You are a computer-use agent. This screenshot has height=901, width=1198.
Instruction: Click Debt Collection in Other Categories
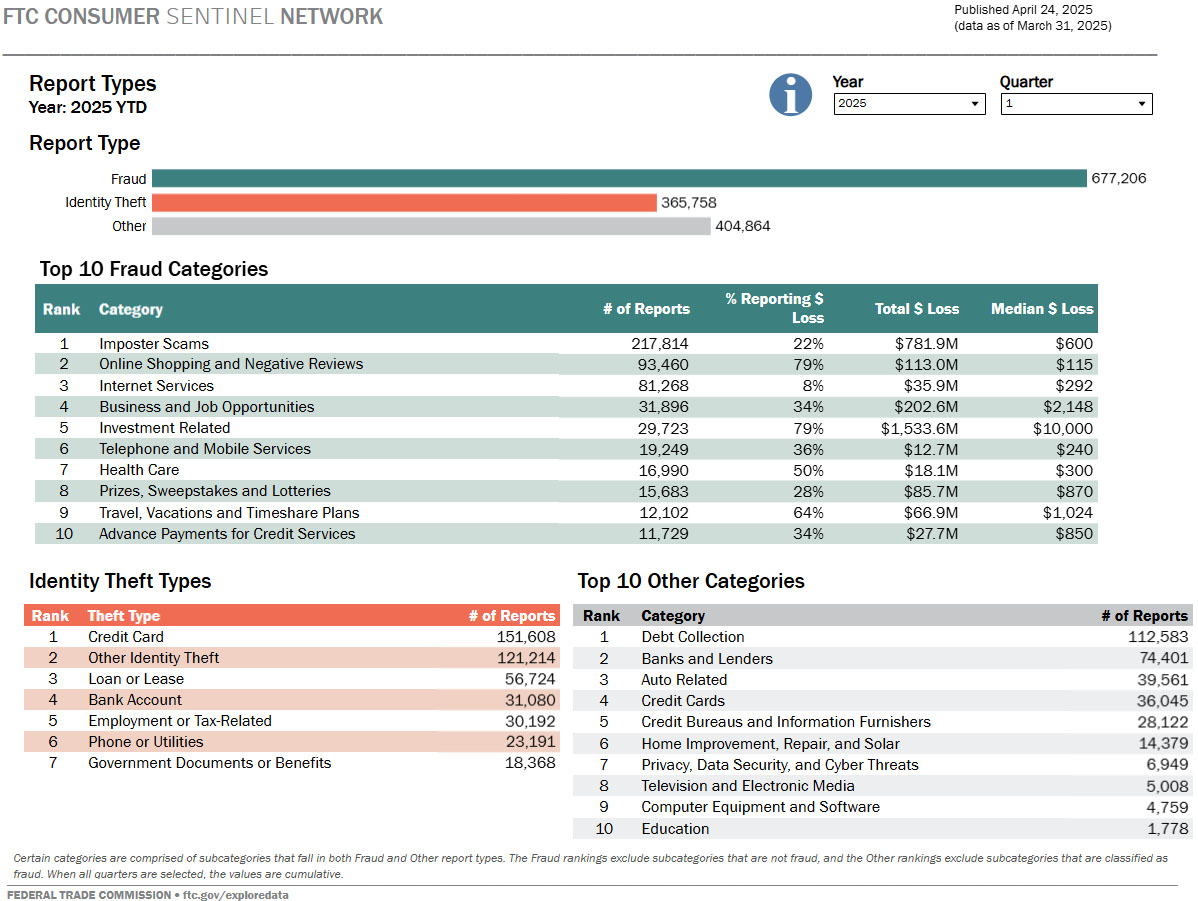click(692, 636)
